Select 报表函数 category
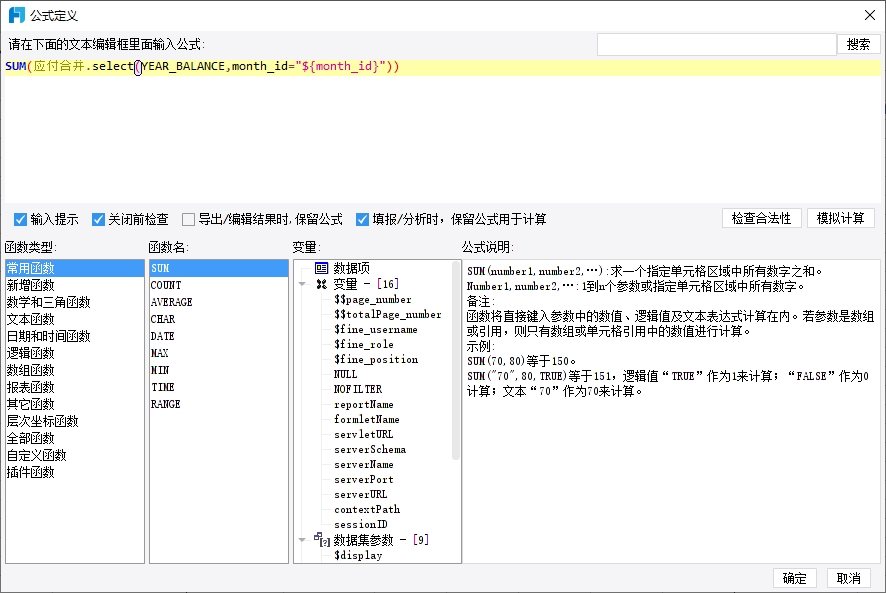 75,387
